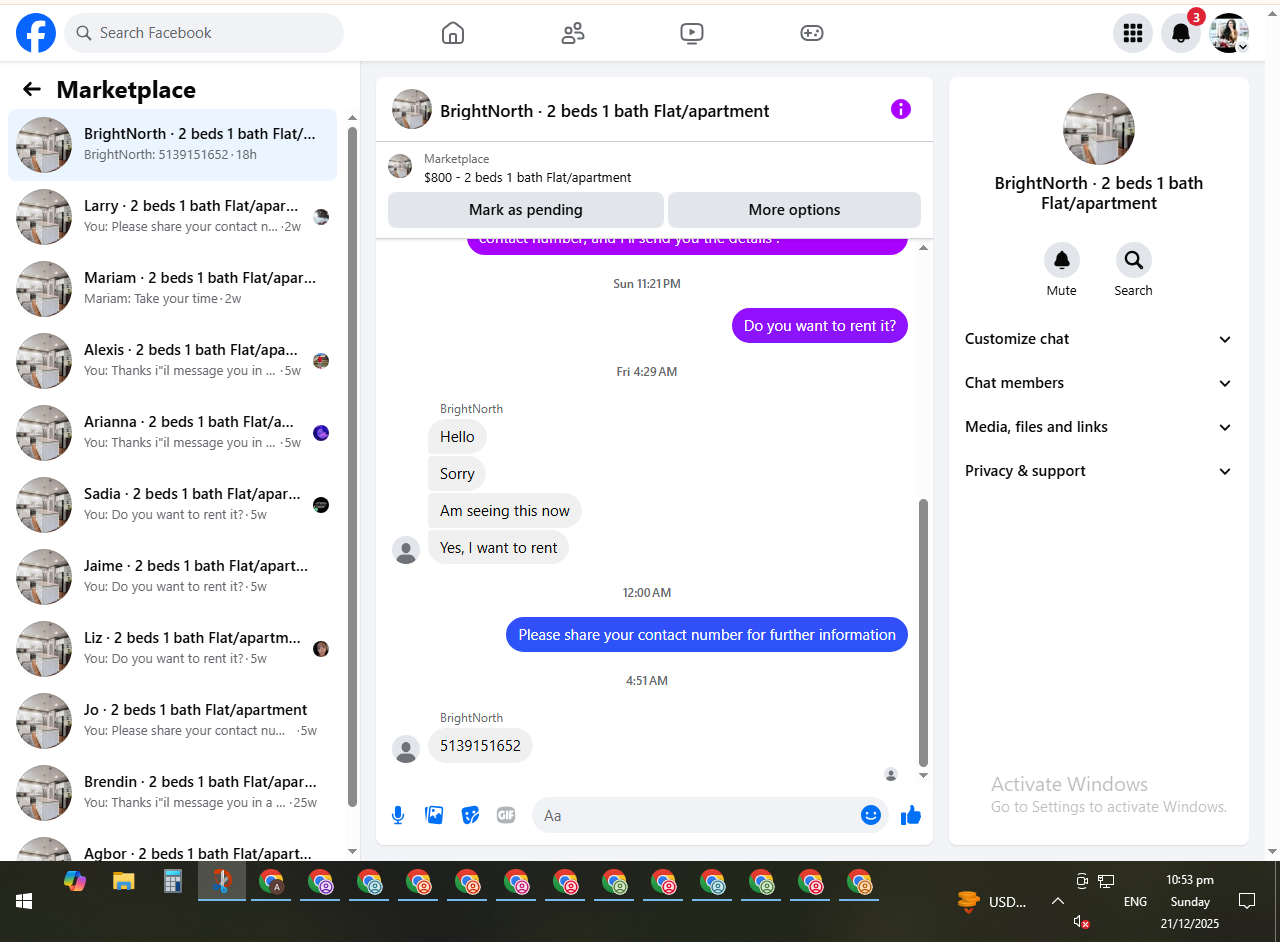This screenshot has width=1280, height=942.
Task: Click the muted volume tray icon
Action: [1081, 921]
